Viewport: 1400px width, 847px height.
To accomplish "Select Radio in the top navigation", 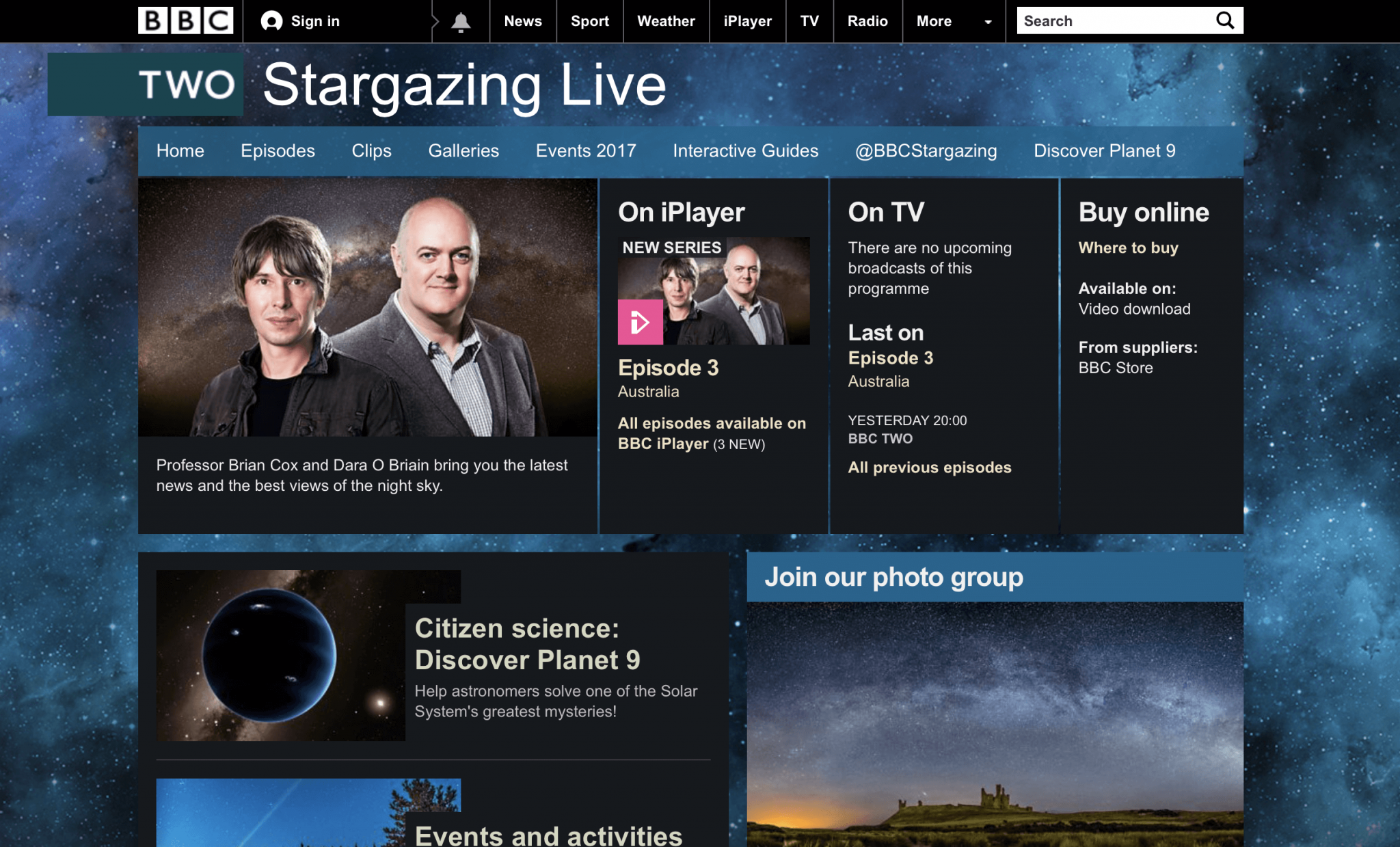I will (867, 21).
